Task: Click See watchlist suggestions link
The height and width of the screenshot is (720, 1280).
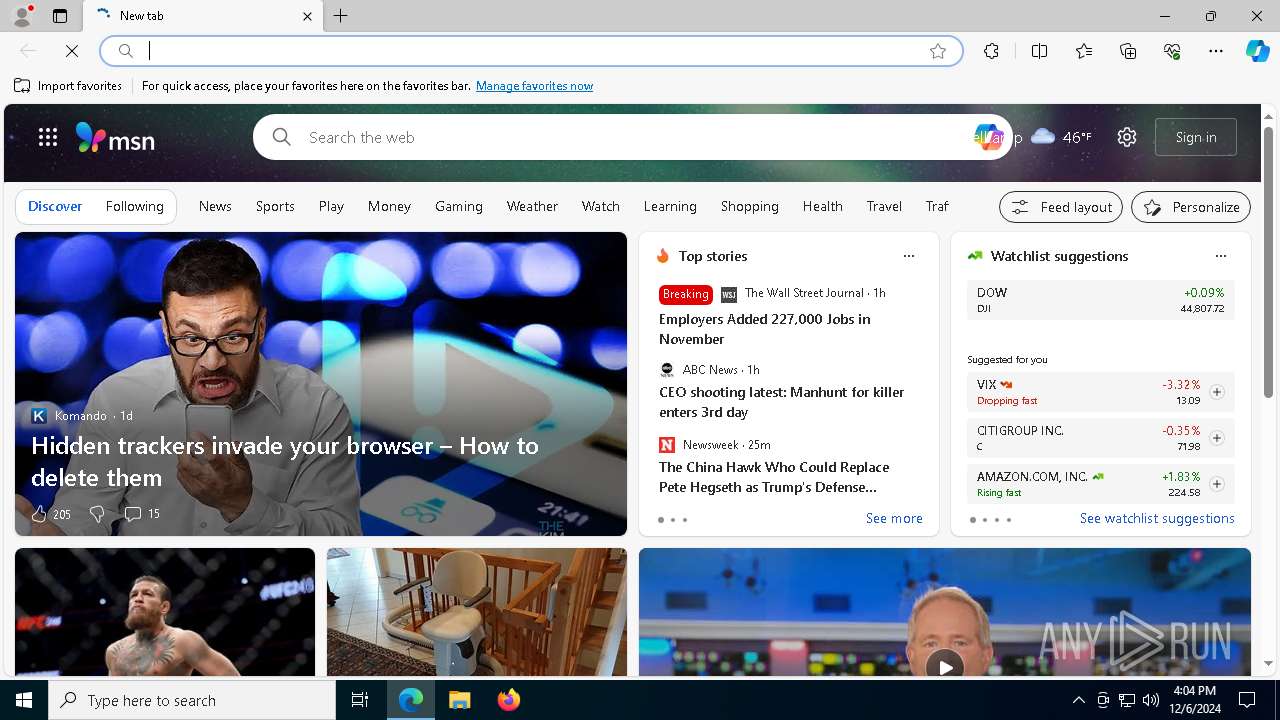Action: (1157, 518)
